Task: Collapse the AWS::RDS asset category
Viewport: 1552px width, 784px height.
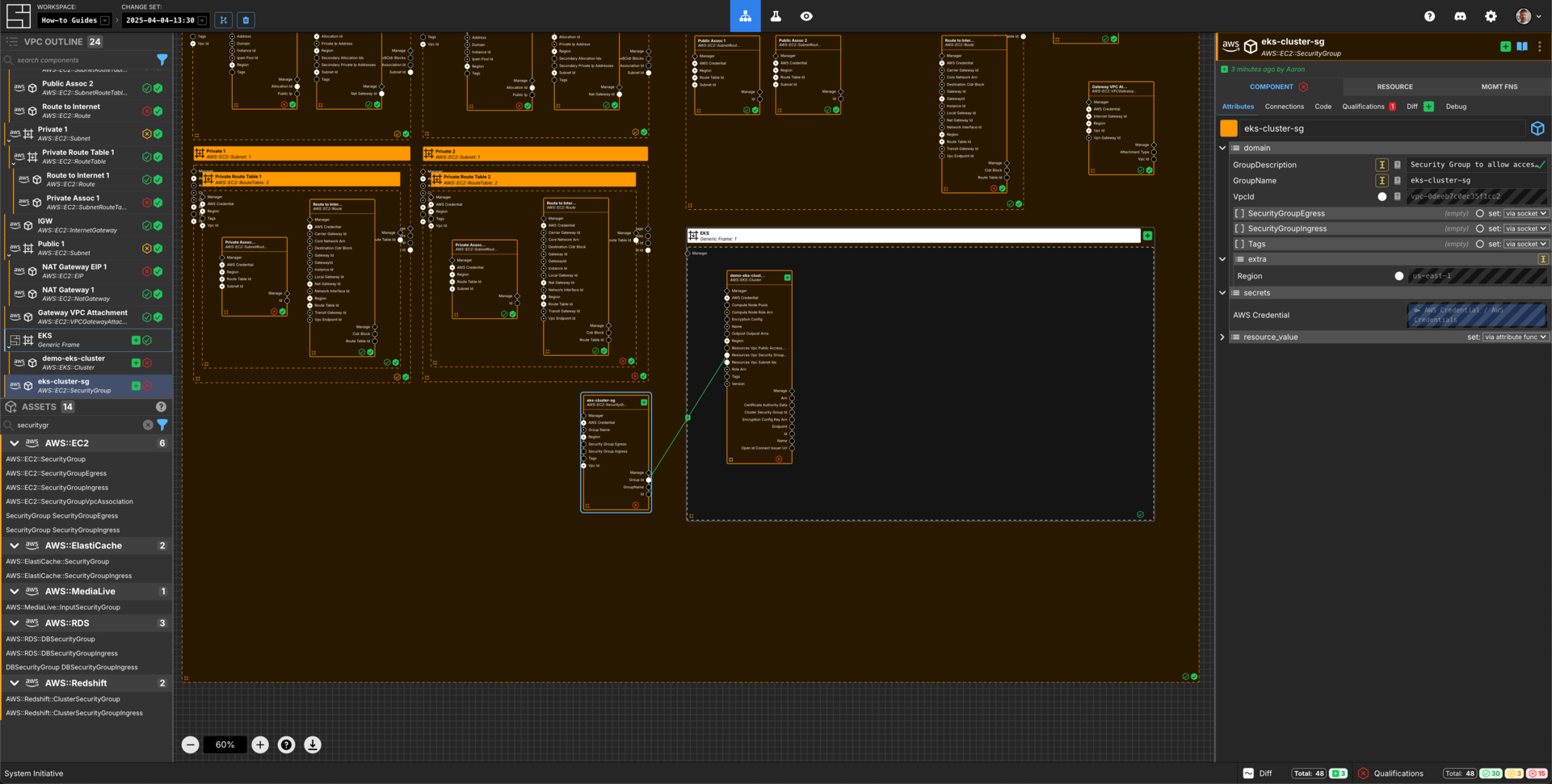Action: (15, 623)
